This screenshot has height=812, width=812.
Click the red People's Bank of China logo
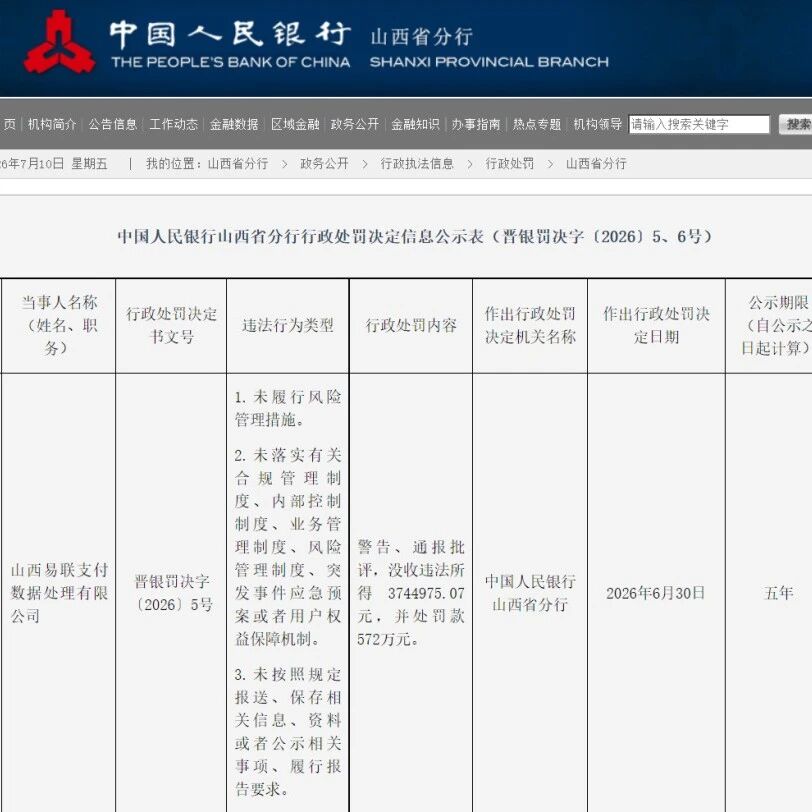[x=59, y=42]
